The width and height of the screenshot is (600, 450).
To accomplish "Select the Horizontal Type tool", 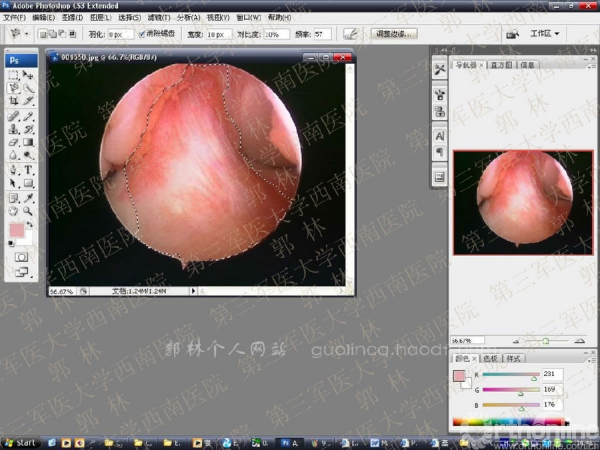I will pos(29,169).
